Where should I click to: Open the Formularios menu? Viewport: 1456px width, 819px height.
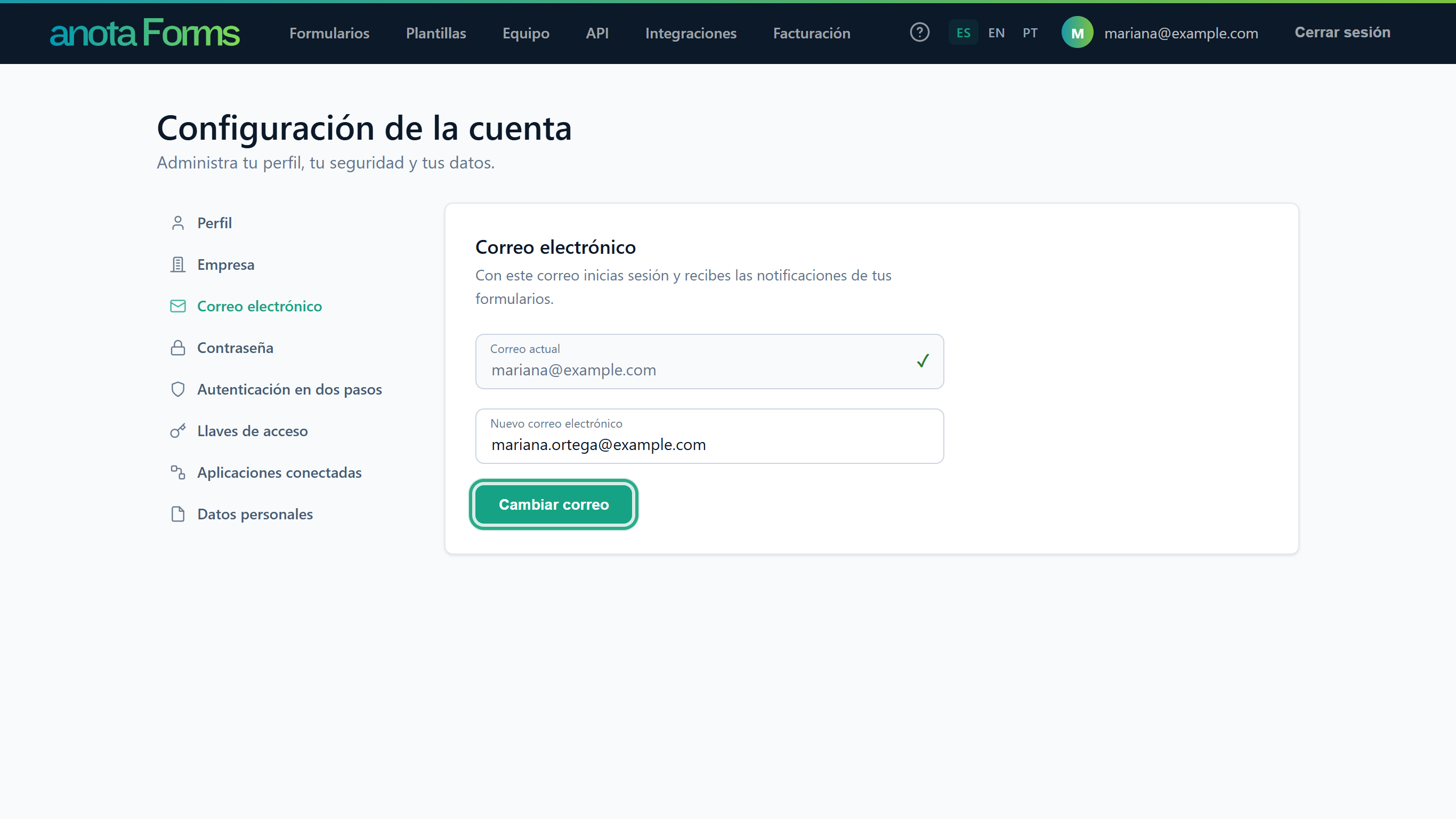point(329,34)
